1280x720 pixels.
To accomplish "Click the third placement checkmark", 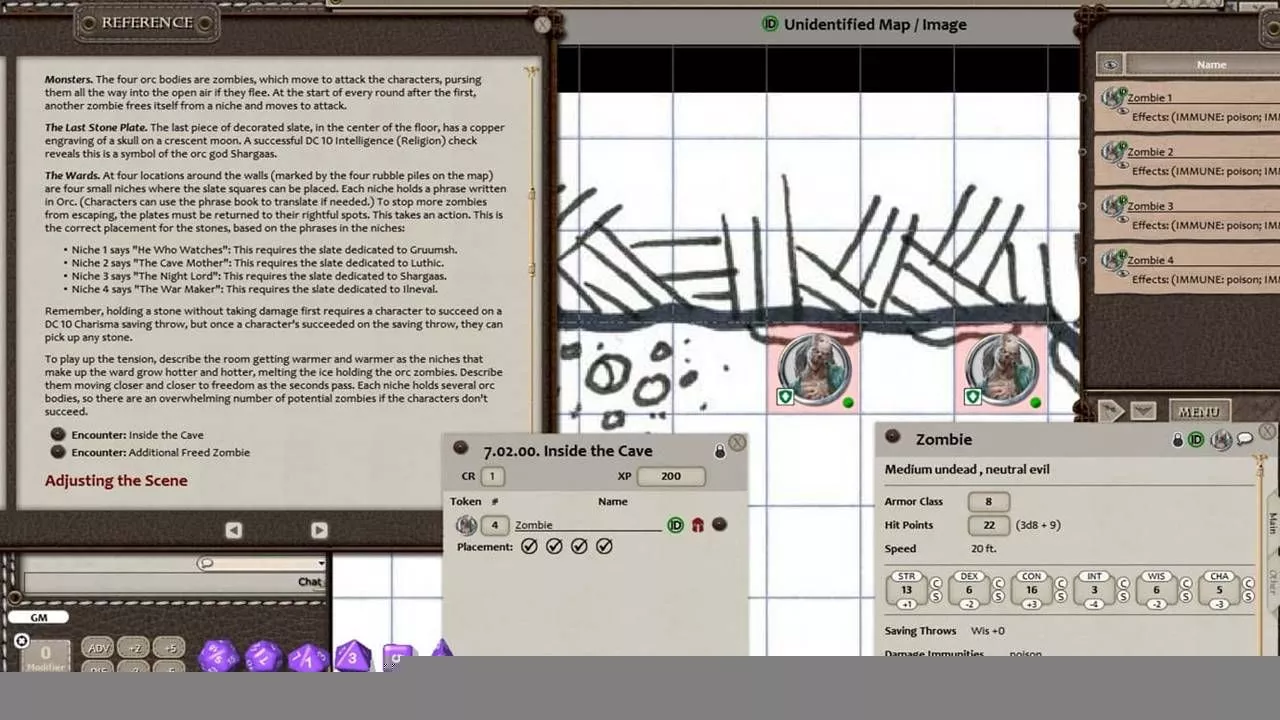I will coord(579,546).
